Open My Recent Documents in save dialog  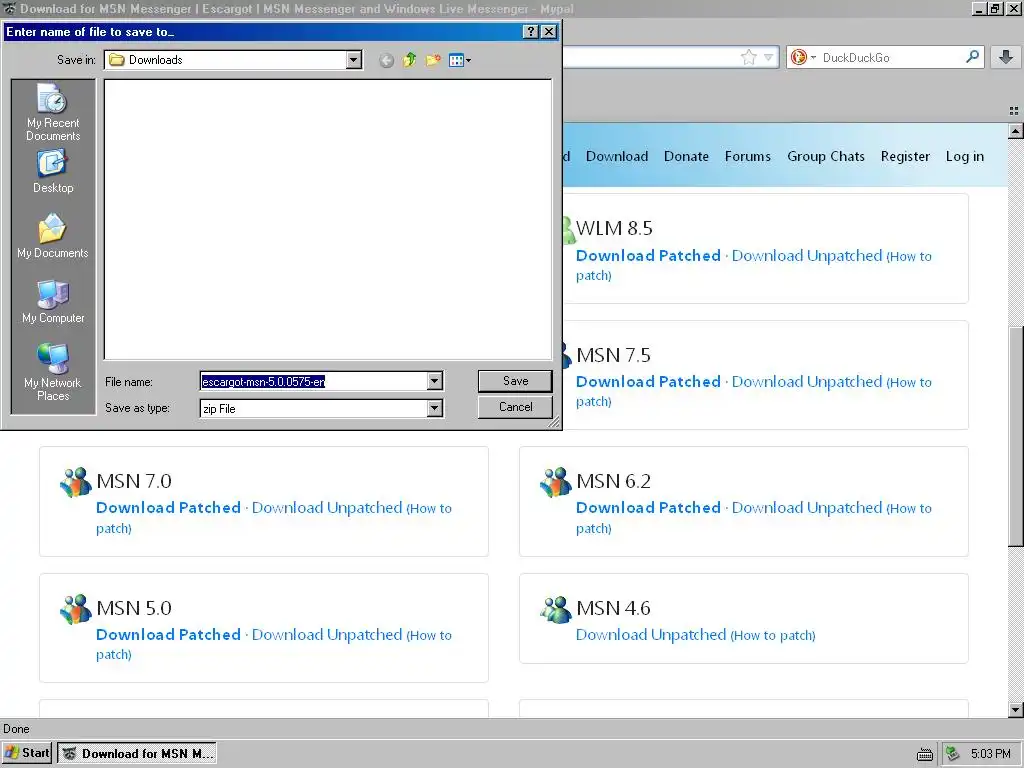click(x=53, y=112)
